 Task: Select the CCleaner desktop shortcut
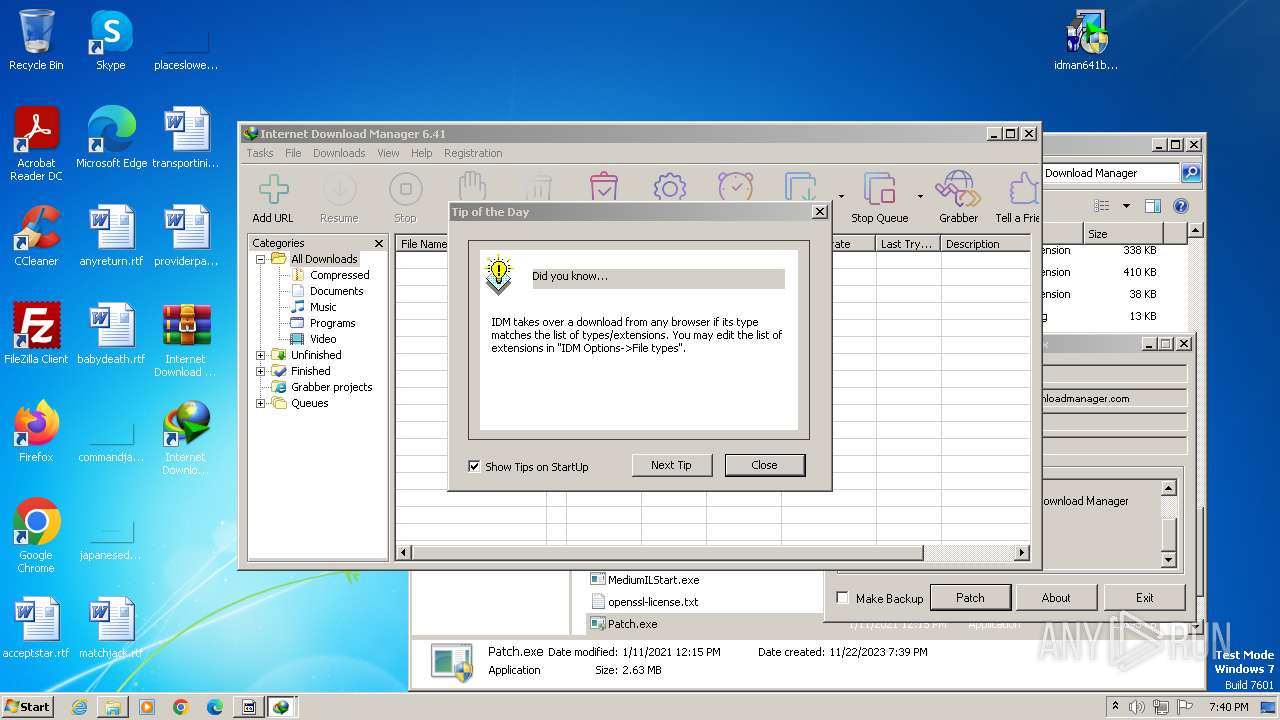(x=36, y=237)
